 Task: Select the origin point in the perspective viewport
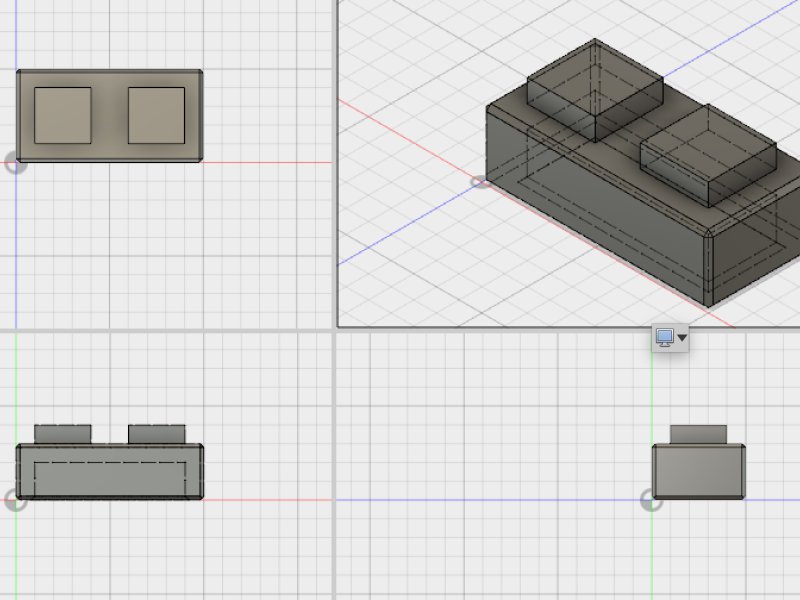point(480,182)
